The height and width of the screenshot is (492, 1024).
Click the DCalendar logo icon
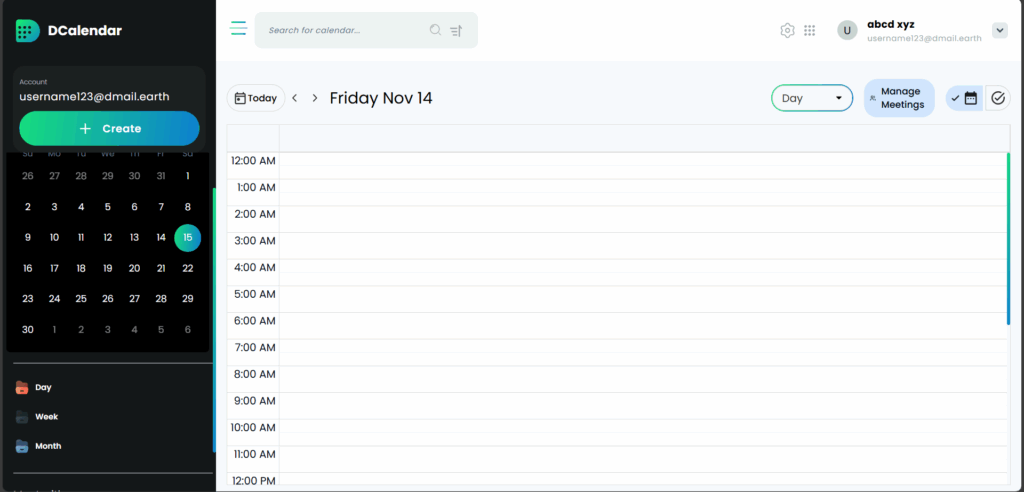pos(28,31)
